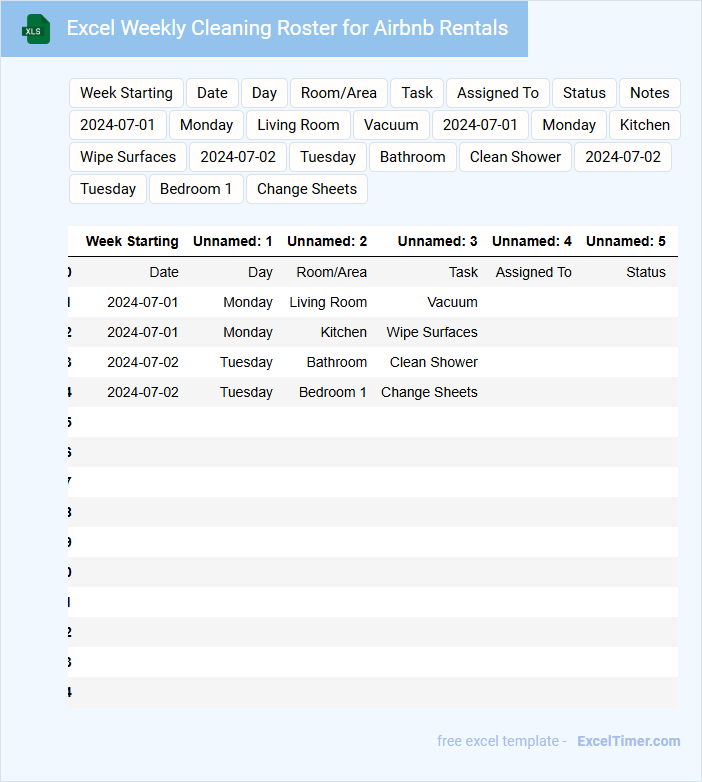The width and height of the screenshot is (702, 782).
Task: Click the 'Assigned To' tag chip
Action: [497, 93]
